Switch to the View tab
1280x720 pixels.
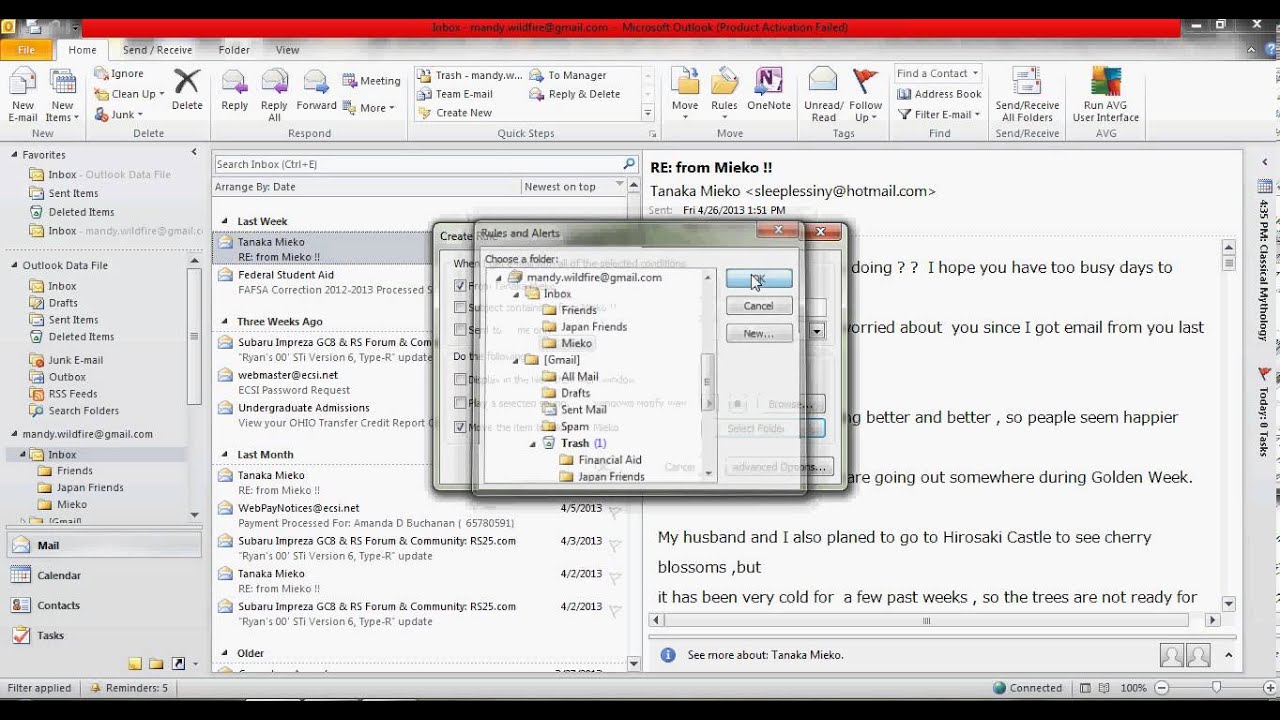tap(287, 50)
